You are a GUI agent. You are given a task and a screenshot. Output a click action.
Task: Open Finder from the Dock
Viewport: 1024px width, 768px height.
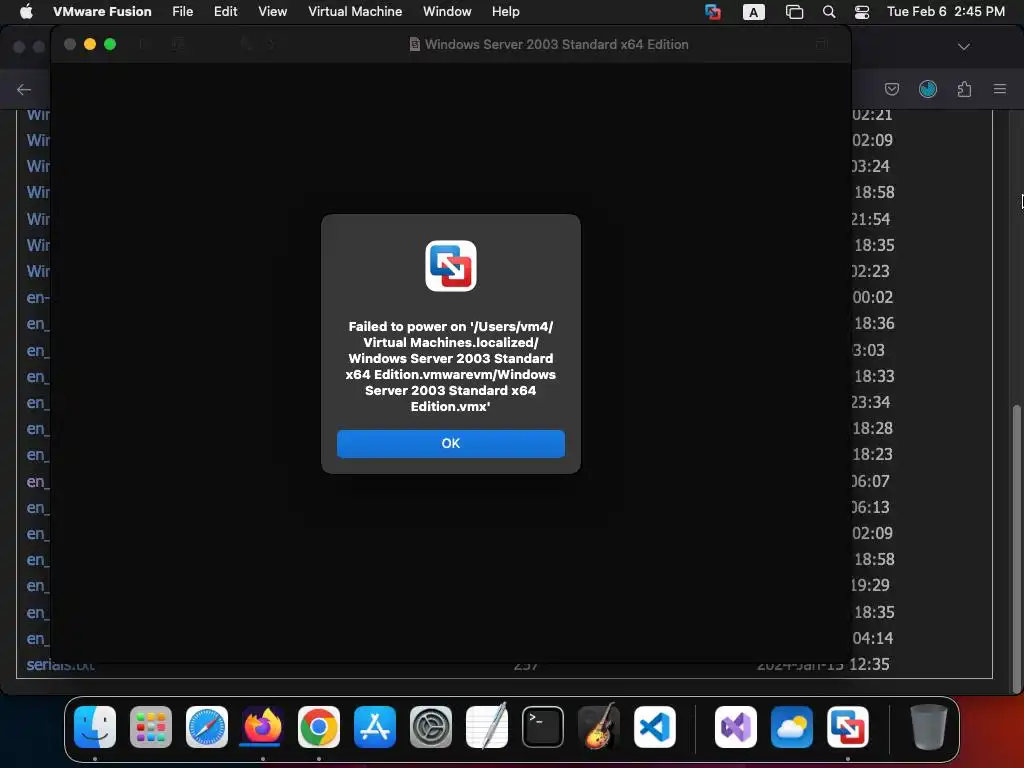(95, 727)
